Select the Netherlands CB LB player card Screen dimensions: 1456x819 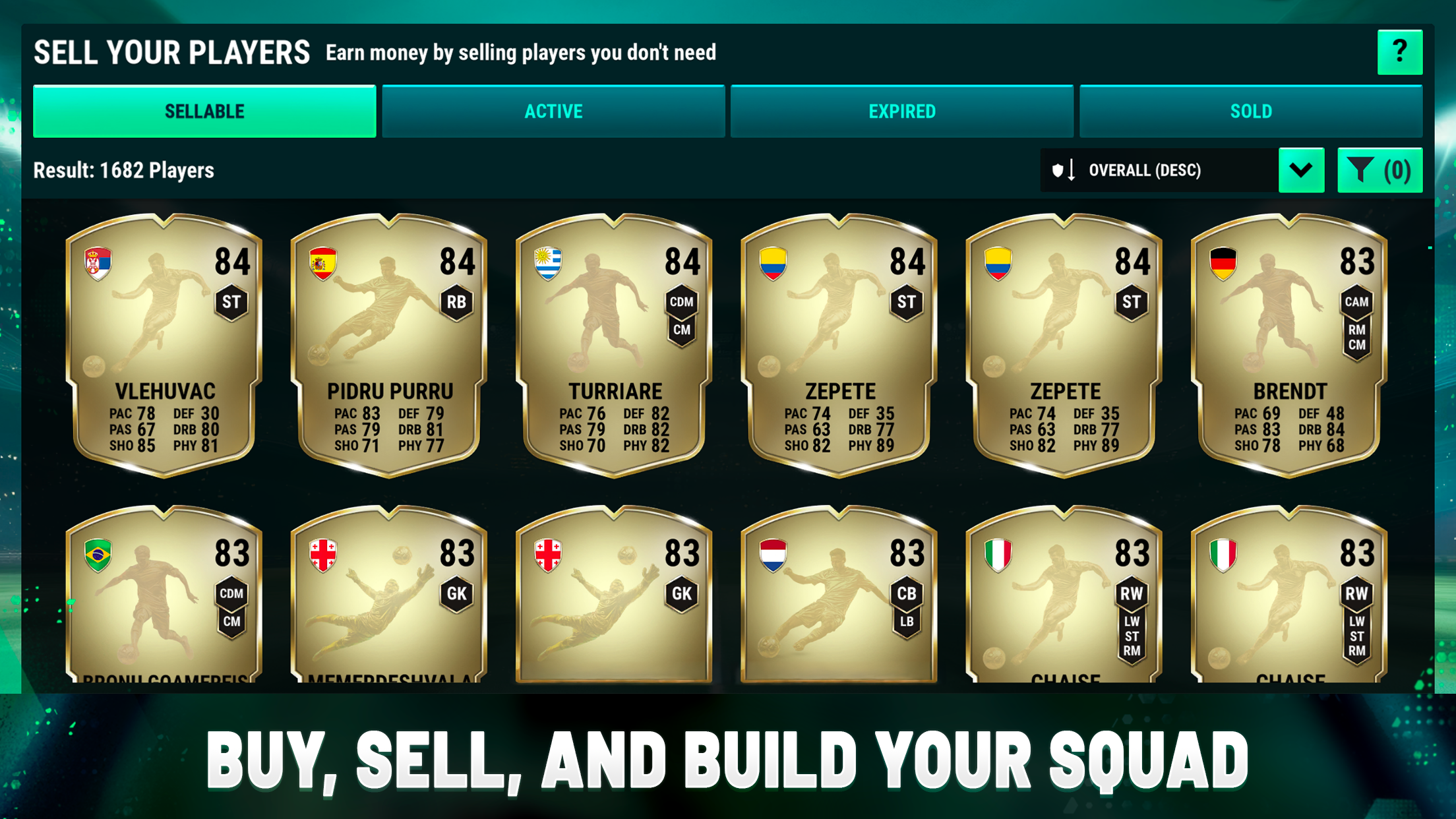coord(839,593)
